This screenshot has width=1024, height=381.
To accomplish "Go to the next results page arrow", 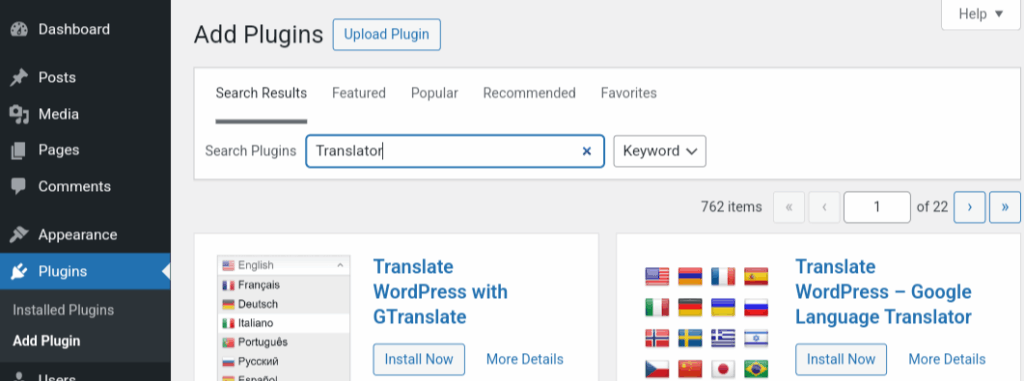I will (970, 207).
